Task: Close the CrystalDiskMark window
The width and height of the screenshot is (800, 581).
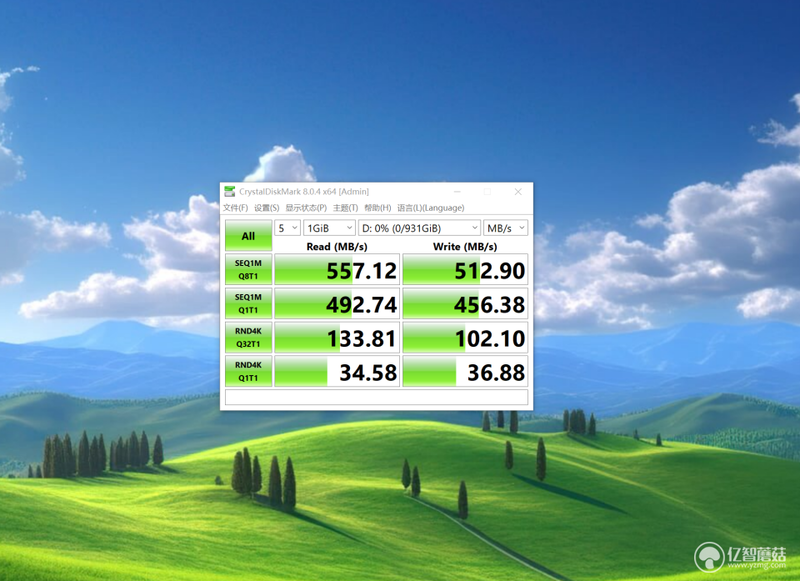Action: [518, 192]
